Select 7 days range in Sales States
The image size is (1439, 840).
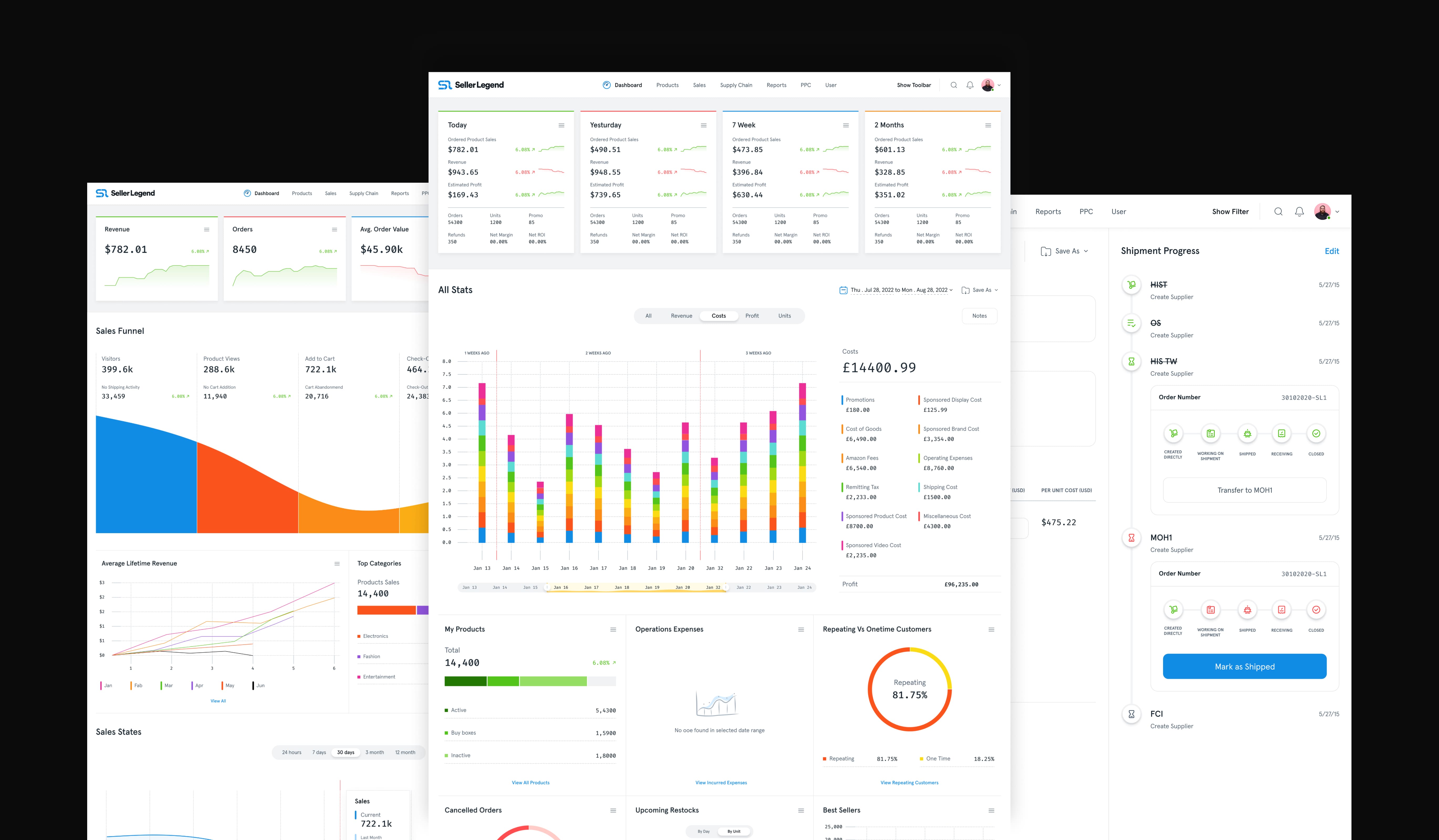coord(319,753)
